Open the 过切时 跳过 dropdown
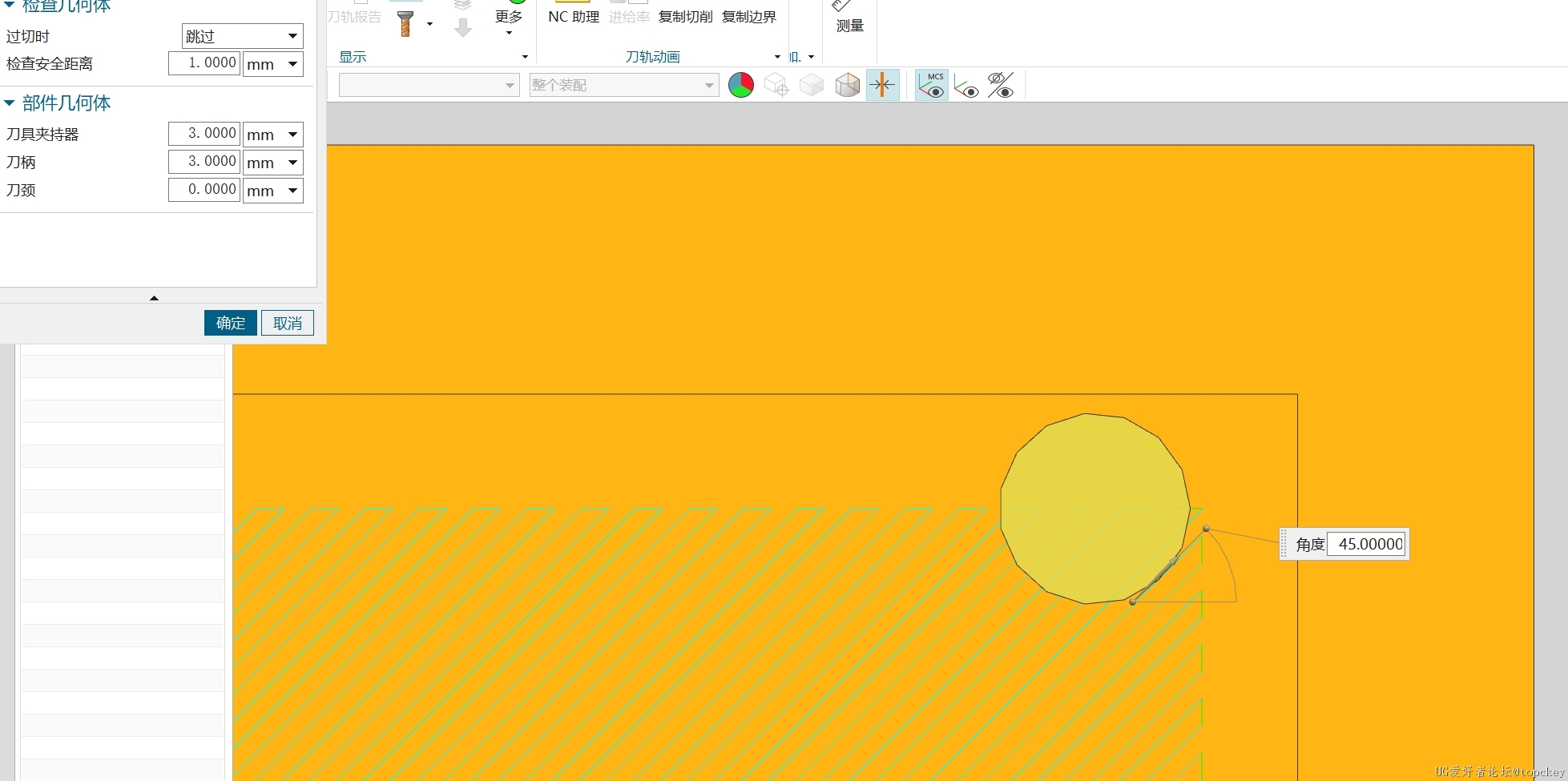 click(x=243, y=36)
